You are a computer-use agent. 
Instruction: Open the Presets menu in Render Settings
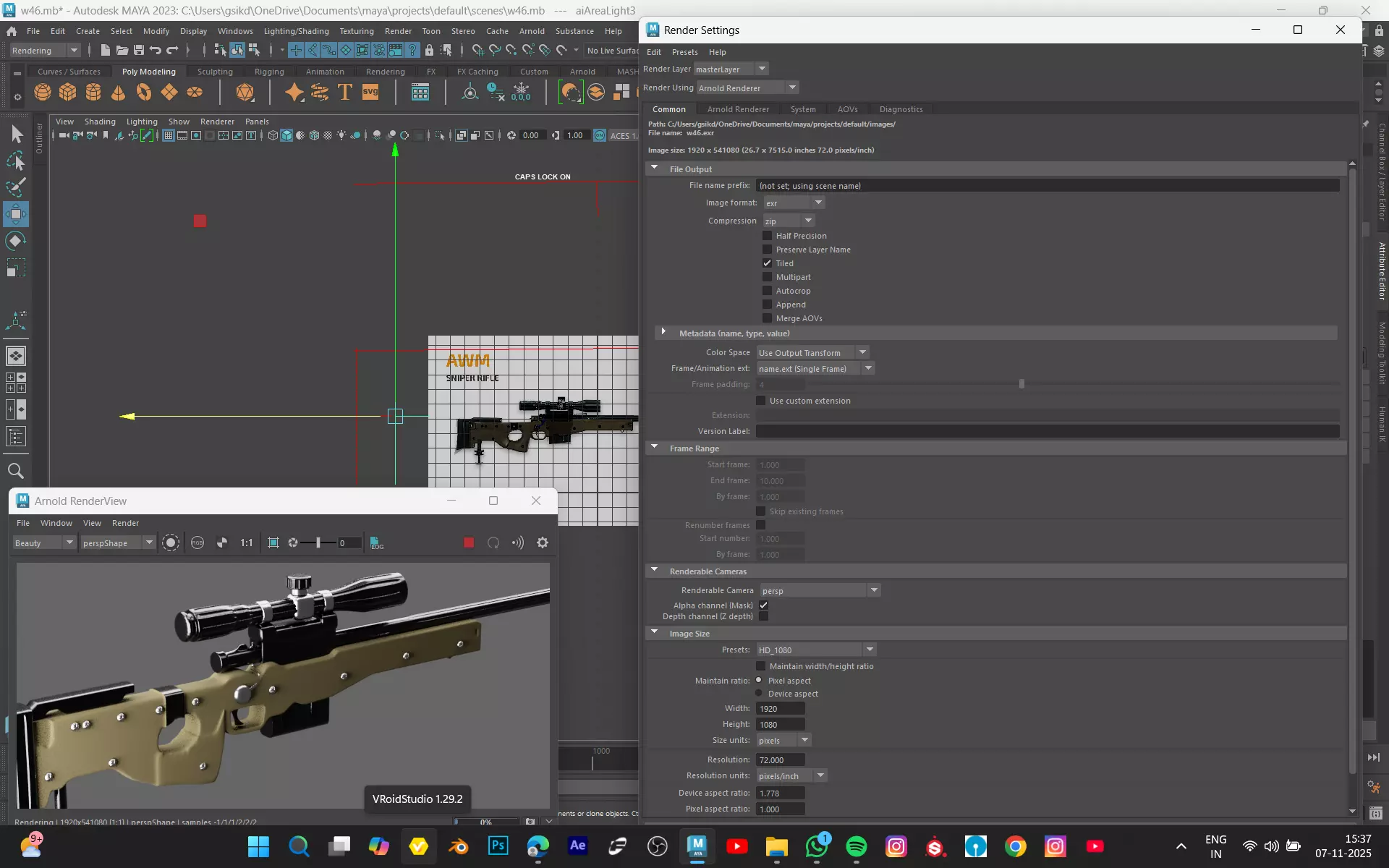pyautogui.click(x=684, y=52)
